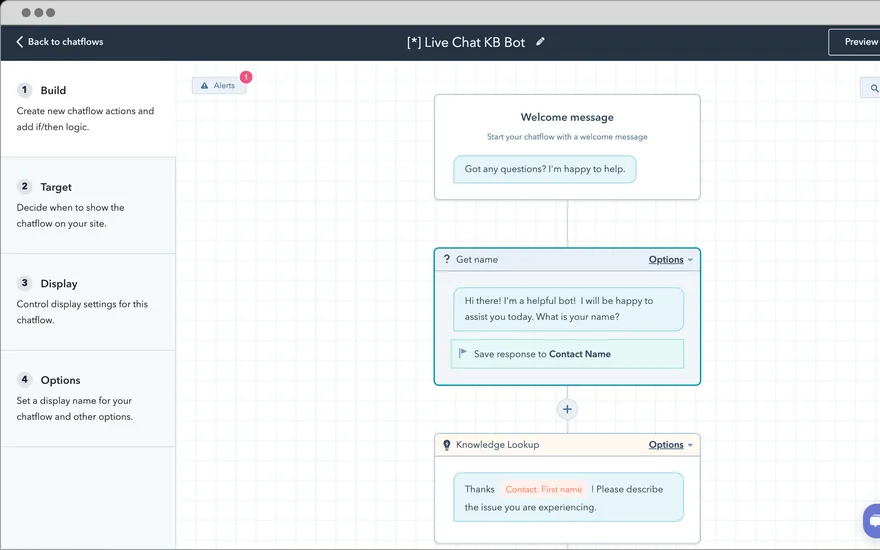This screenshot has height=550, width=880.
Task: Click the Contact: First name token
Action: pyautogui.click(x=544, y=489)
